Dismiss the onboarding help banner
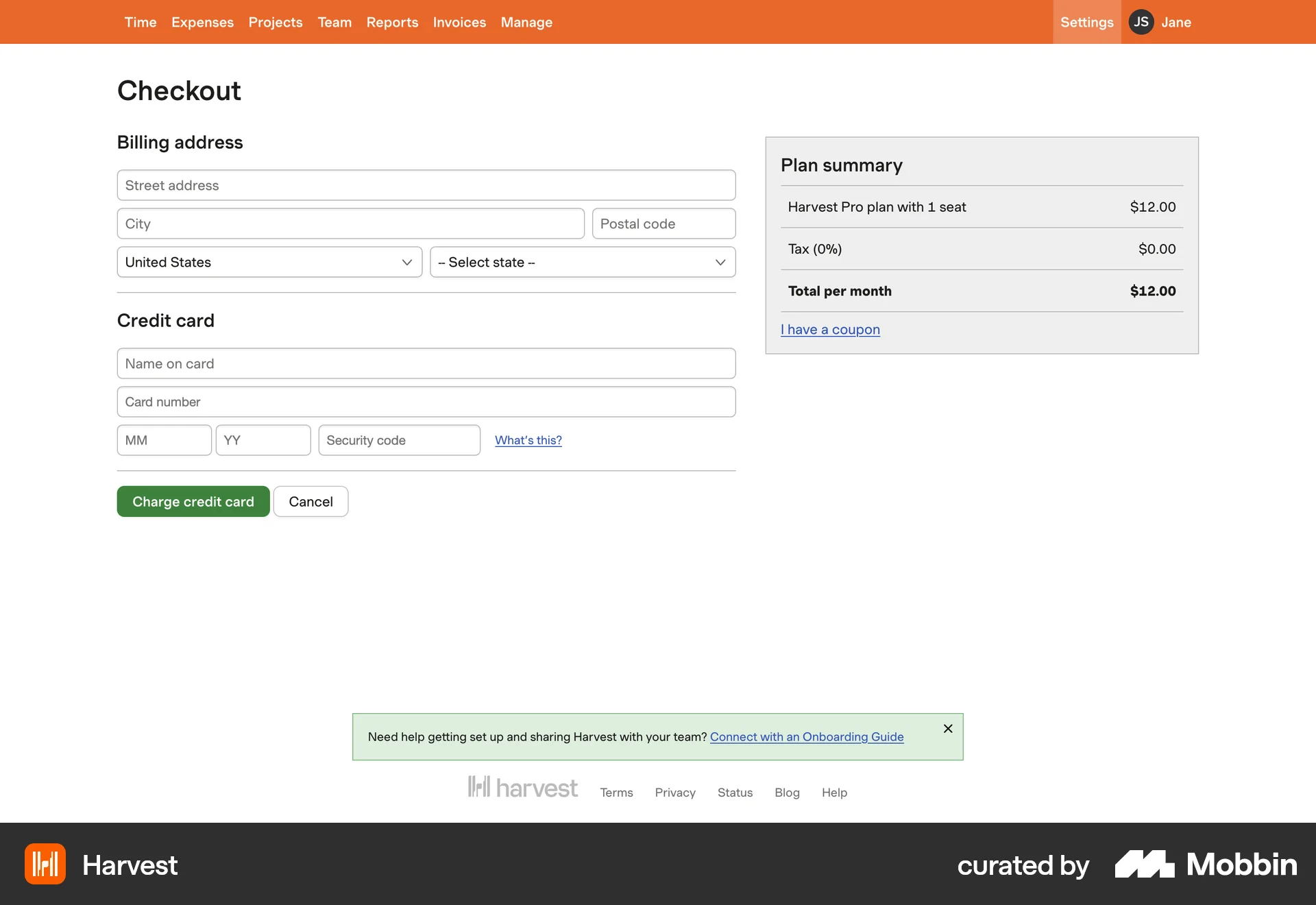1316x905 pixels. tap(948, 729)
